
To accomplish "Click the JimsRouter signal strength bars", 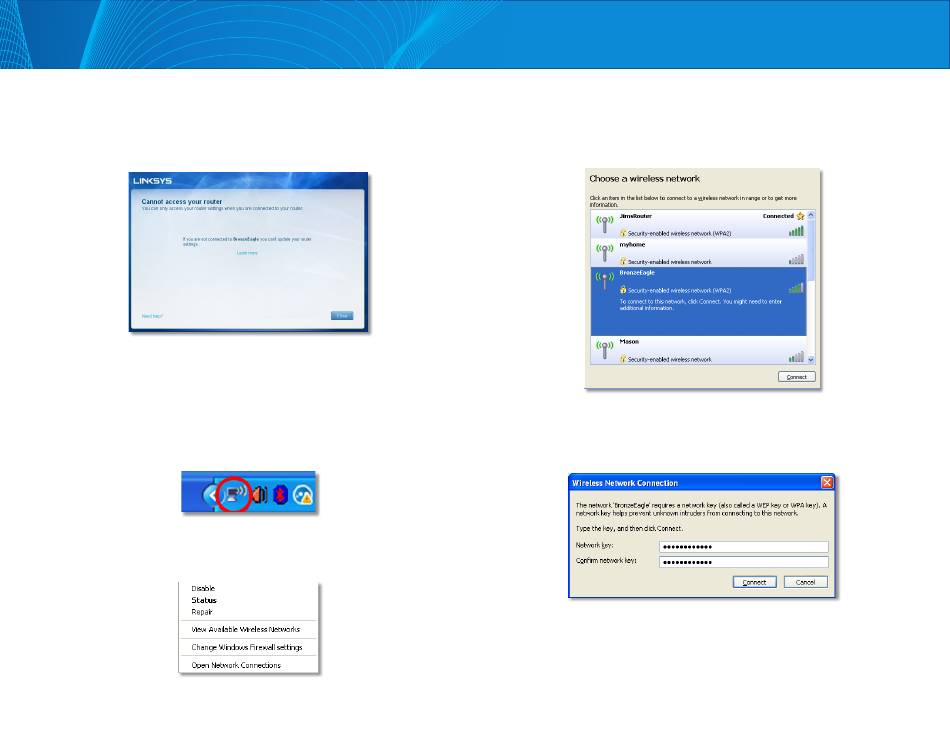I will click(796, 231).
